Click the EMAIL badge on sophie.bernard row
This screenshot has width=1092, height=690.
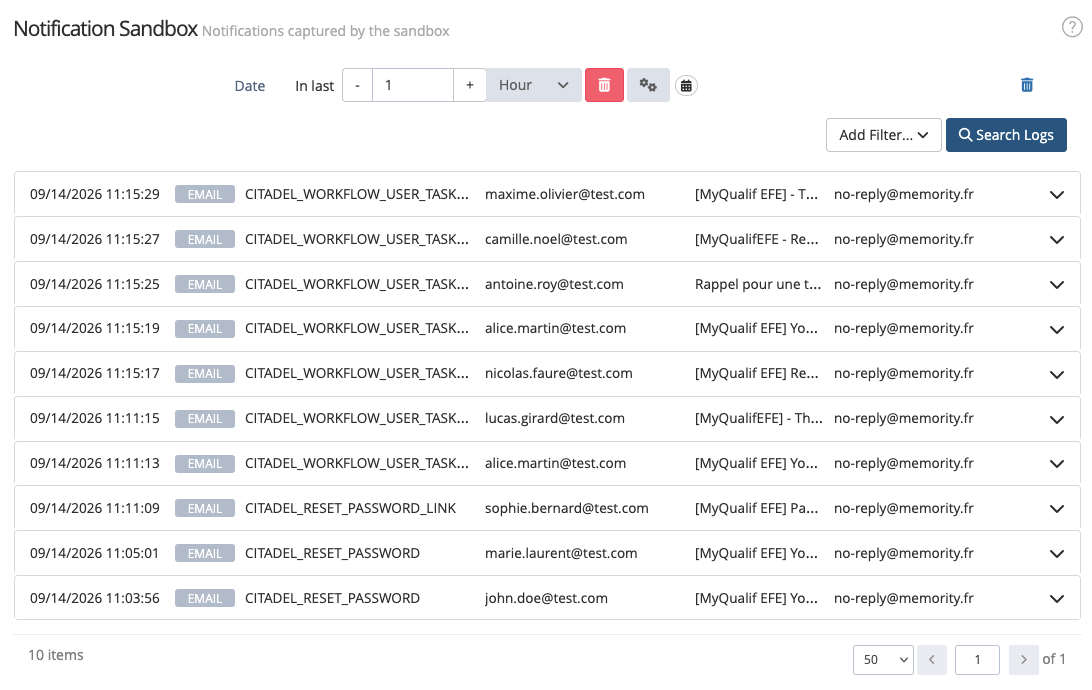tap(205, 508)
